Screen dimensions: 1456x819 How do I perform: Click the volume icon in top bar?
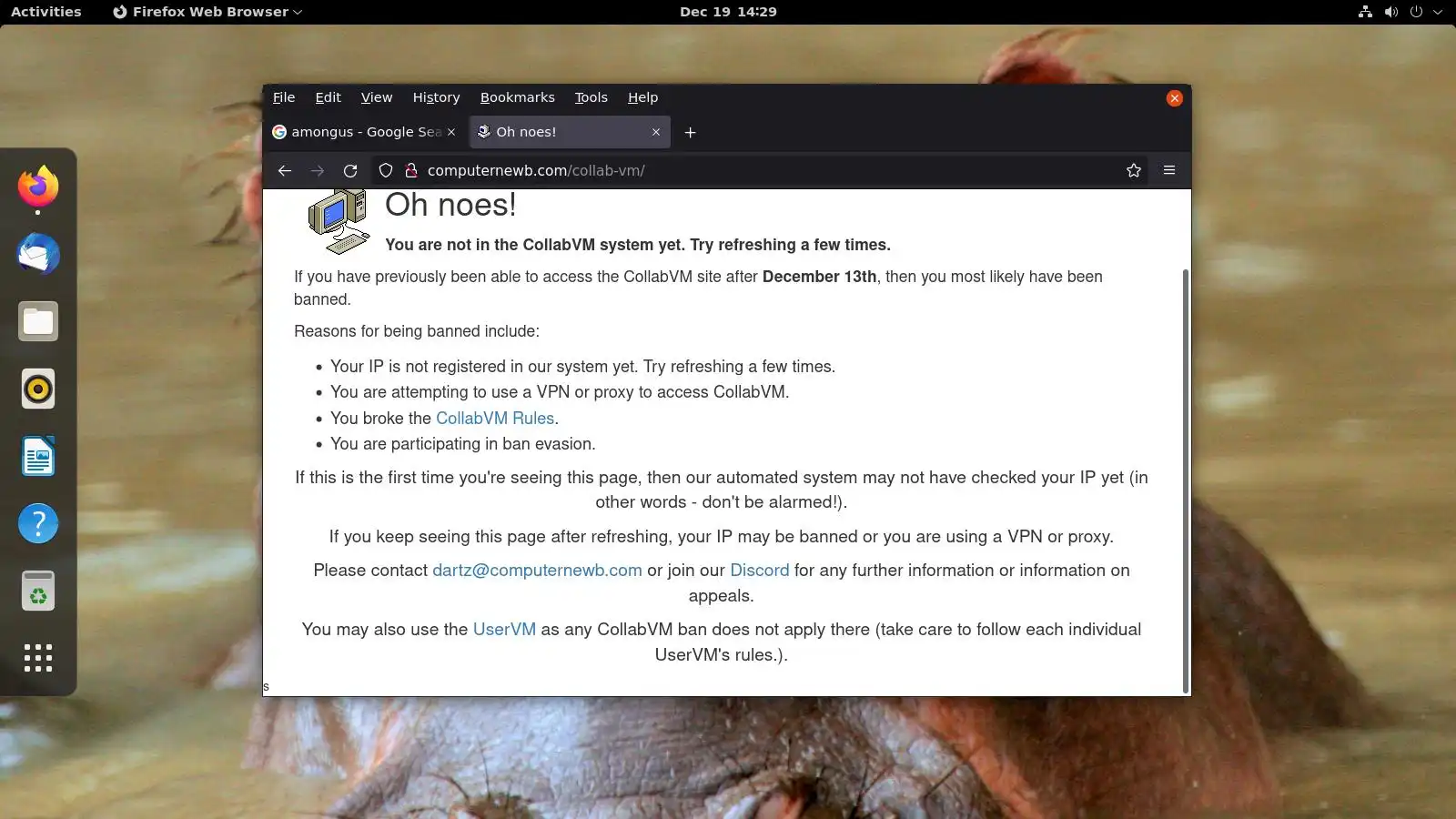coord(1390,12)
